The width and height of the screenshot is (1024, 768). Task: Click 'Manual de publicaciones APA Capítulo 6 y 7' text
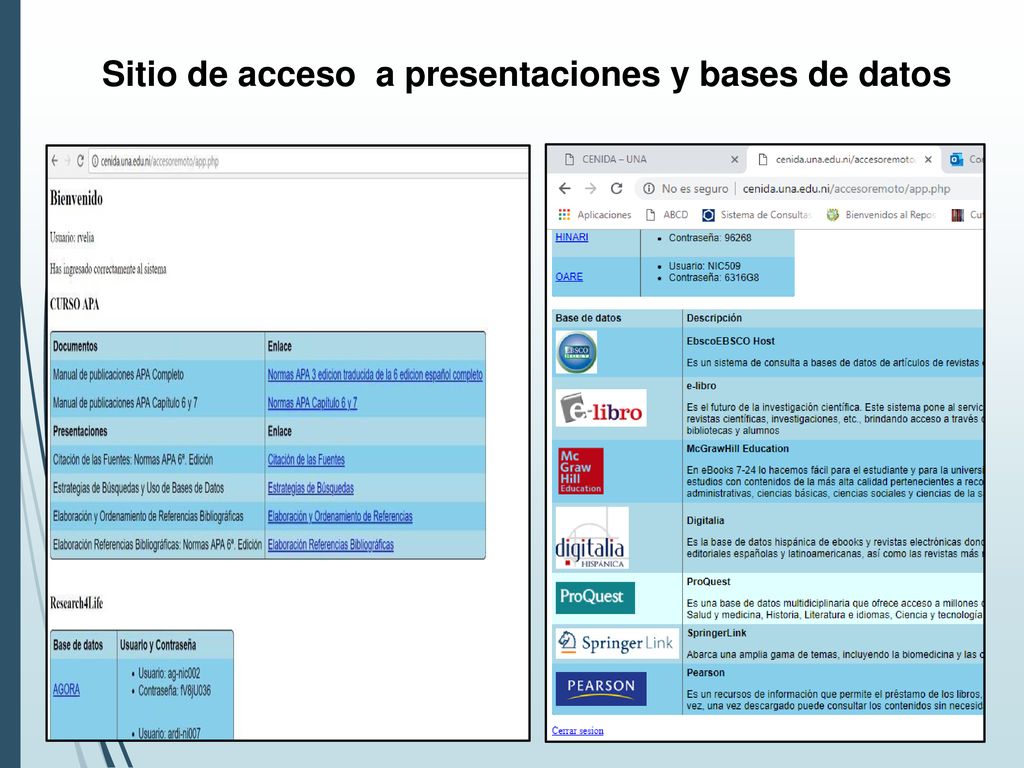click(x=125, y=403)
